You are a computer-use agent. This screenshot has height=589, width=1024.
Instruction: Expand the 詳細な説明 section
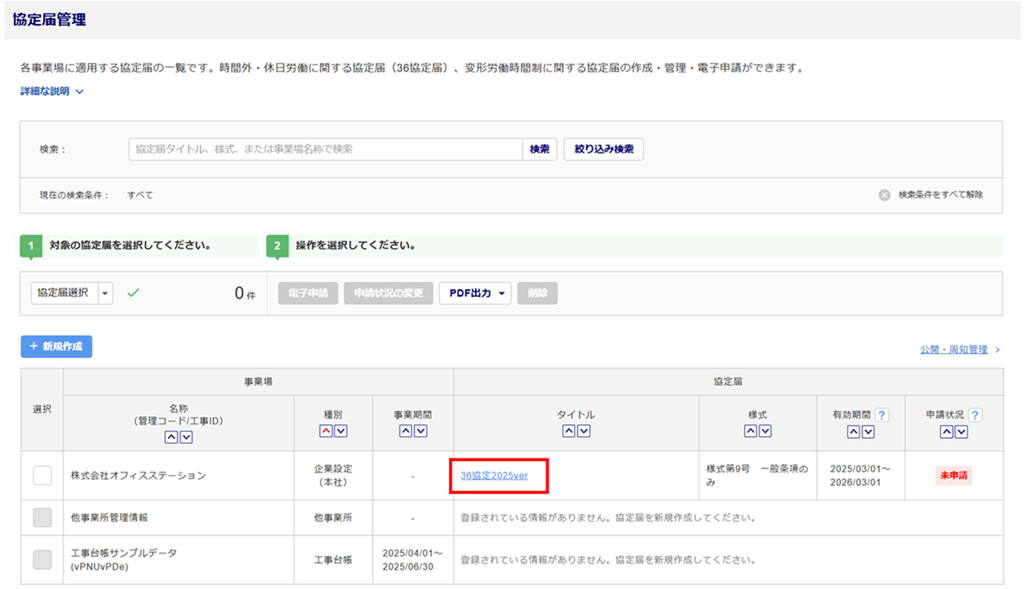pyautogui.click(x=52, y=92)
